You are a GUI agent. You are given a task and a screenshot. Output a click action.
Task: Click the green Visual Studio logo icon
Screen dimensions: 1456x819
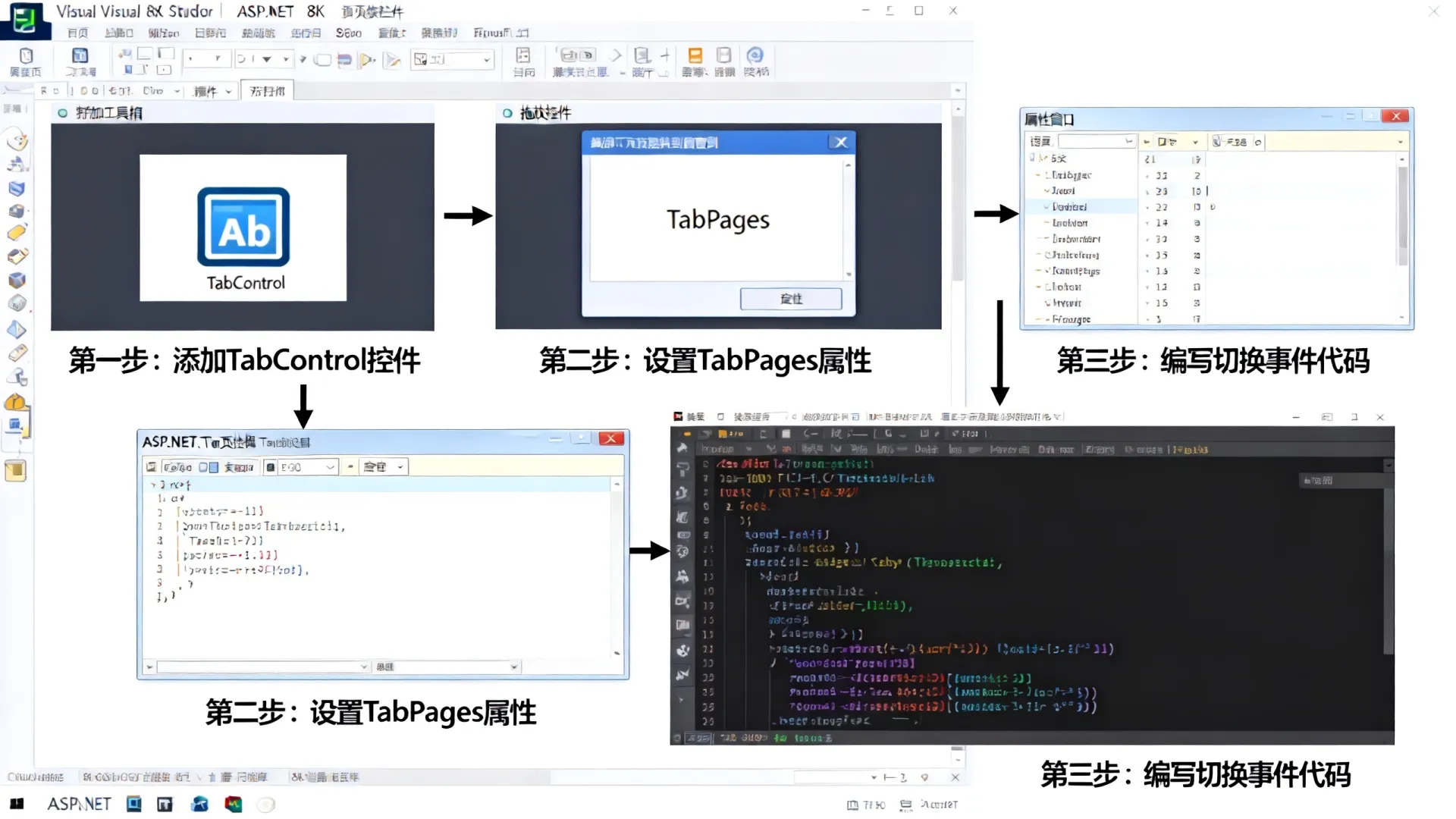coord(24,19)
